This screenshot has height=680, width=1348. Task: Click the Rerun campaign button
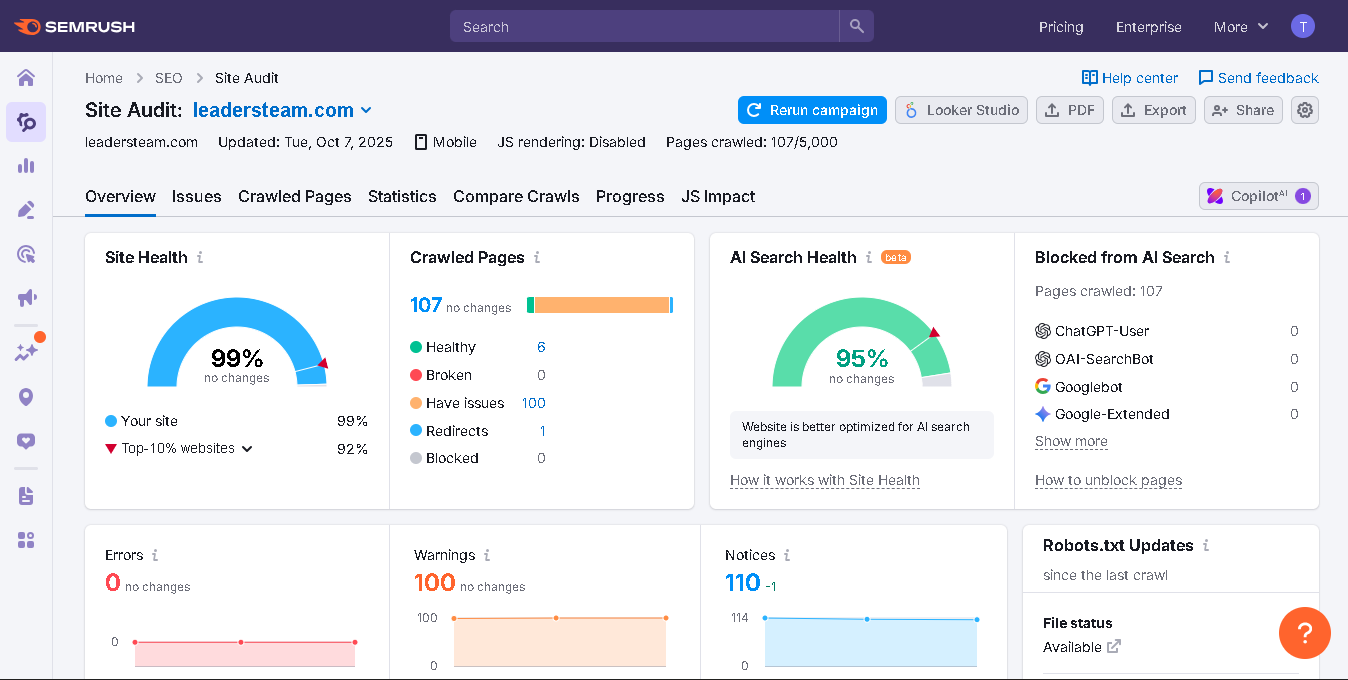coord(812,110)
